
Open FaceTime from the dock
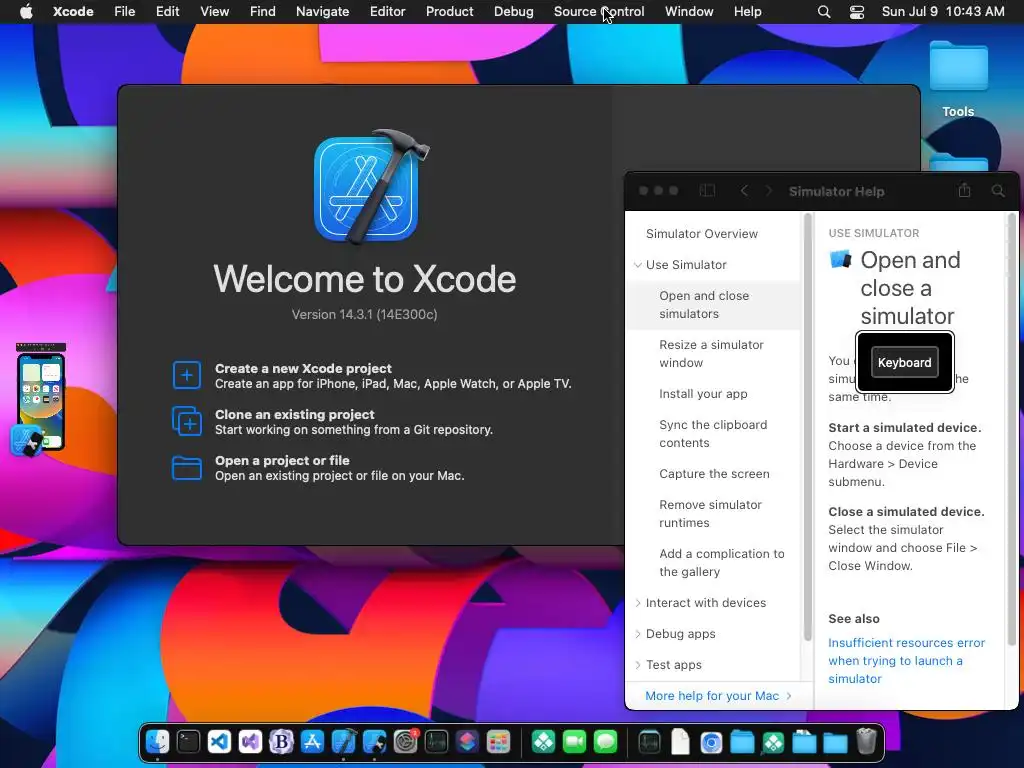[574, 742]
